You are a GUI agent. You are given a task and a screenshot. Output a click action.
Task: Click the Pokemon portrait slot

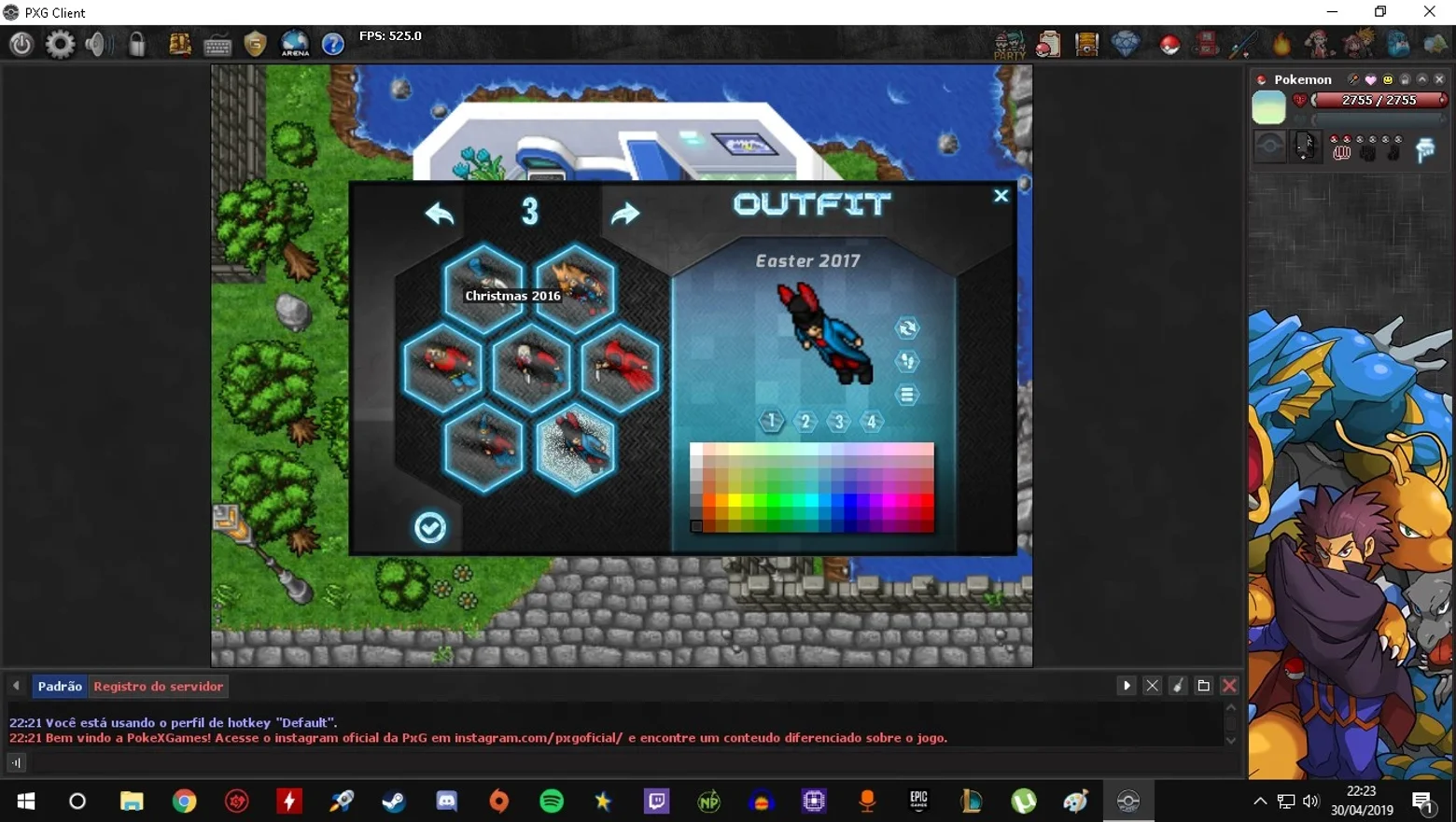click(x=1268, y=107)
